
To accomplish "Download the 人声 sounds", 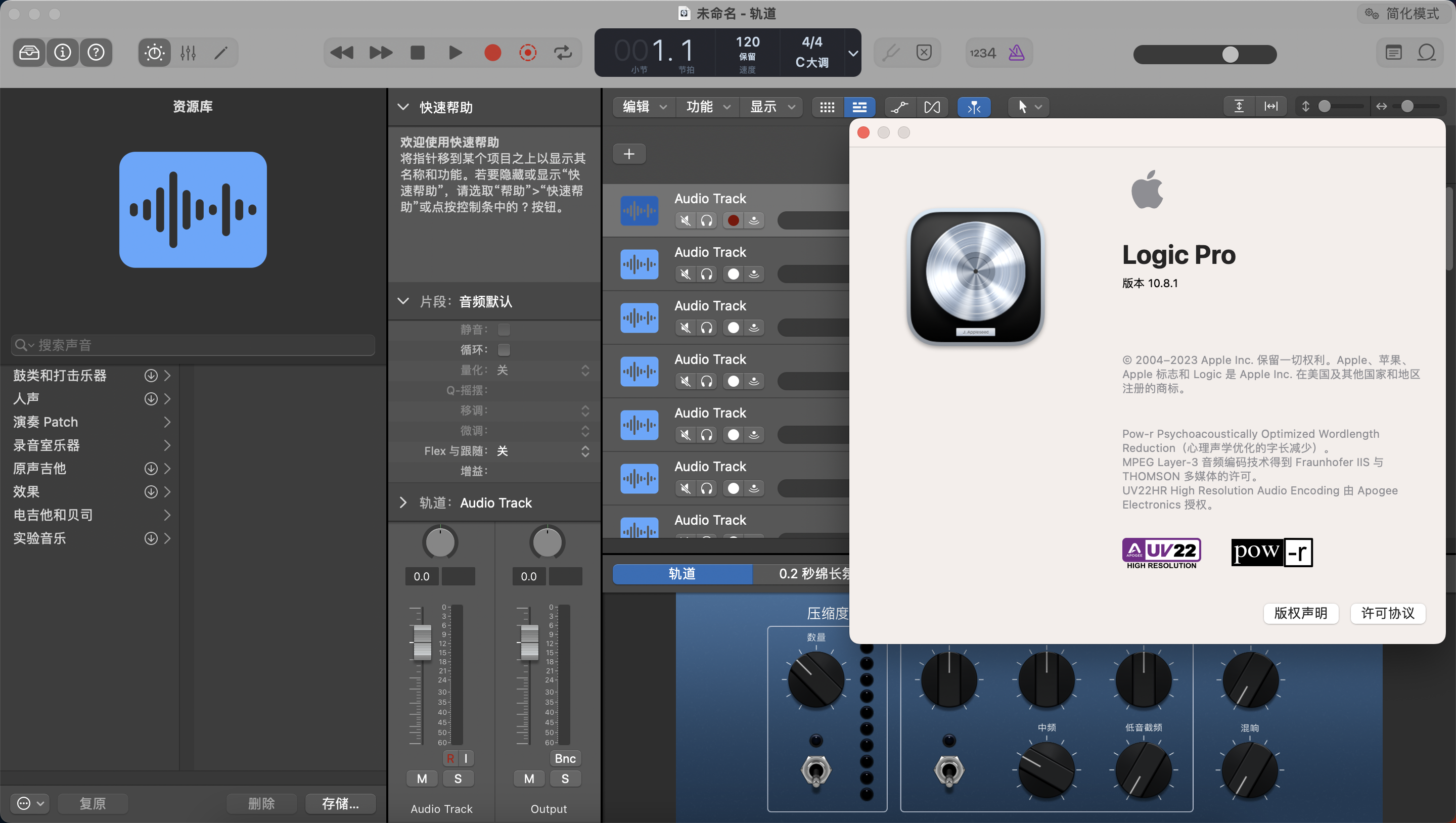I will coord(150,398).
